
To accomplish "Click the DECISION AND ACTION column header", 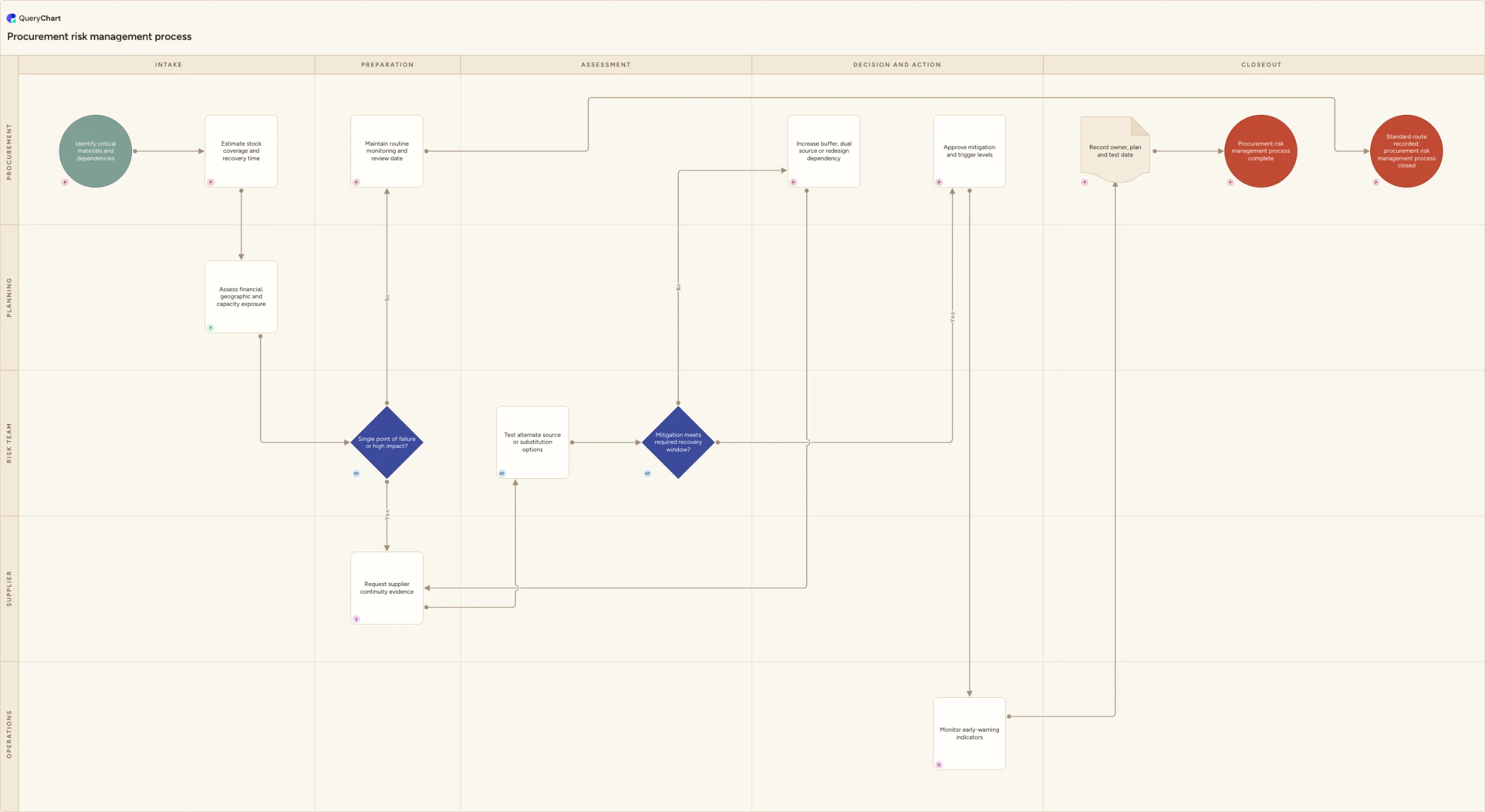I will click(x=897, y=65).
